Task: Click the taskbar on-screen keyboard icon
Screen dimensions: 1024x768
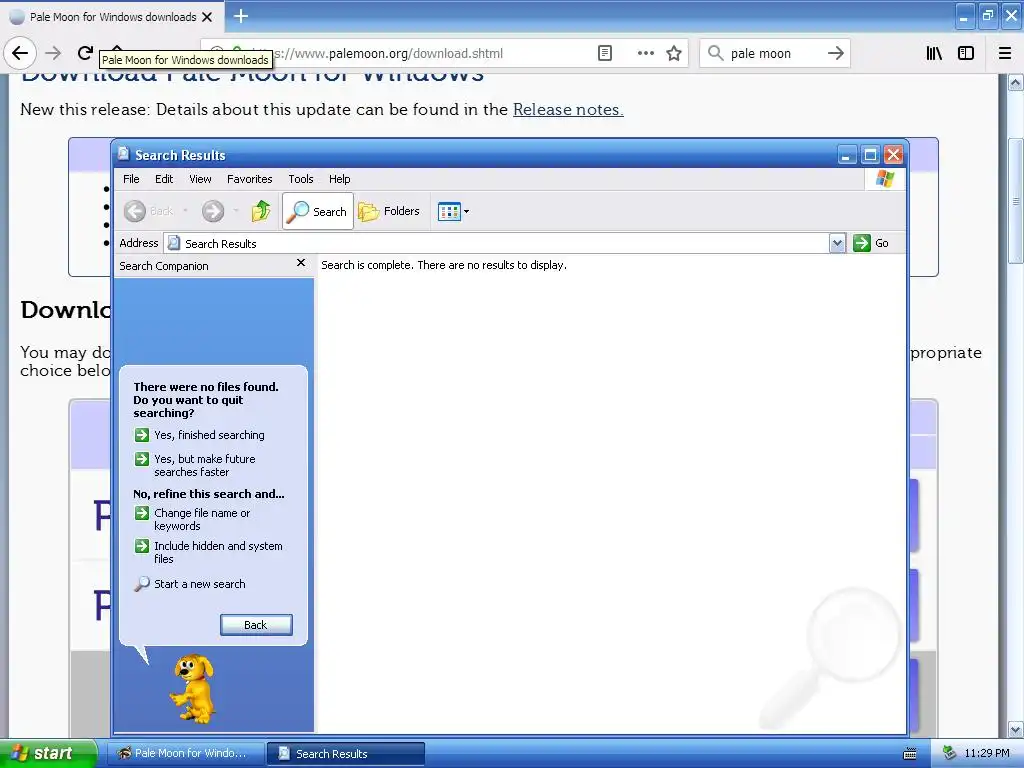Action: pyautogui.click(x=909, y=754)
